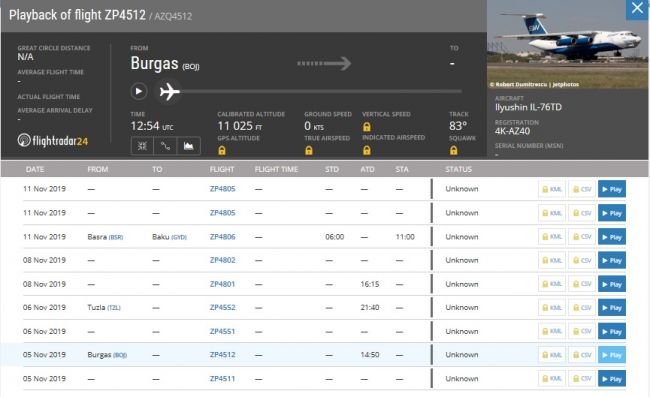Screen dimensions: 650x397
Task: Click the indicated airspeed lock icon
Action: click(366, 150)
